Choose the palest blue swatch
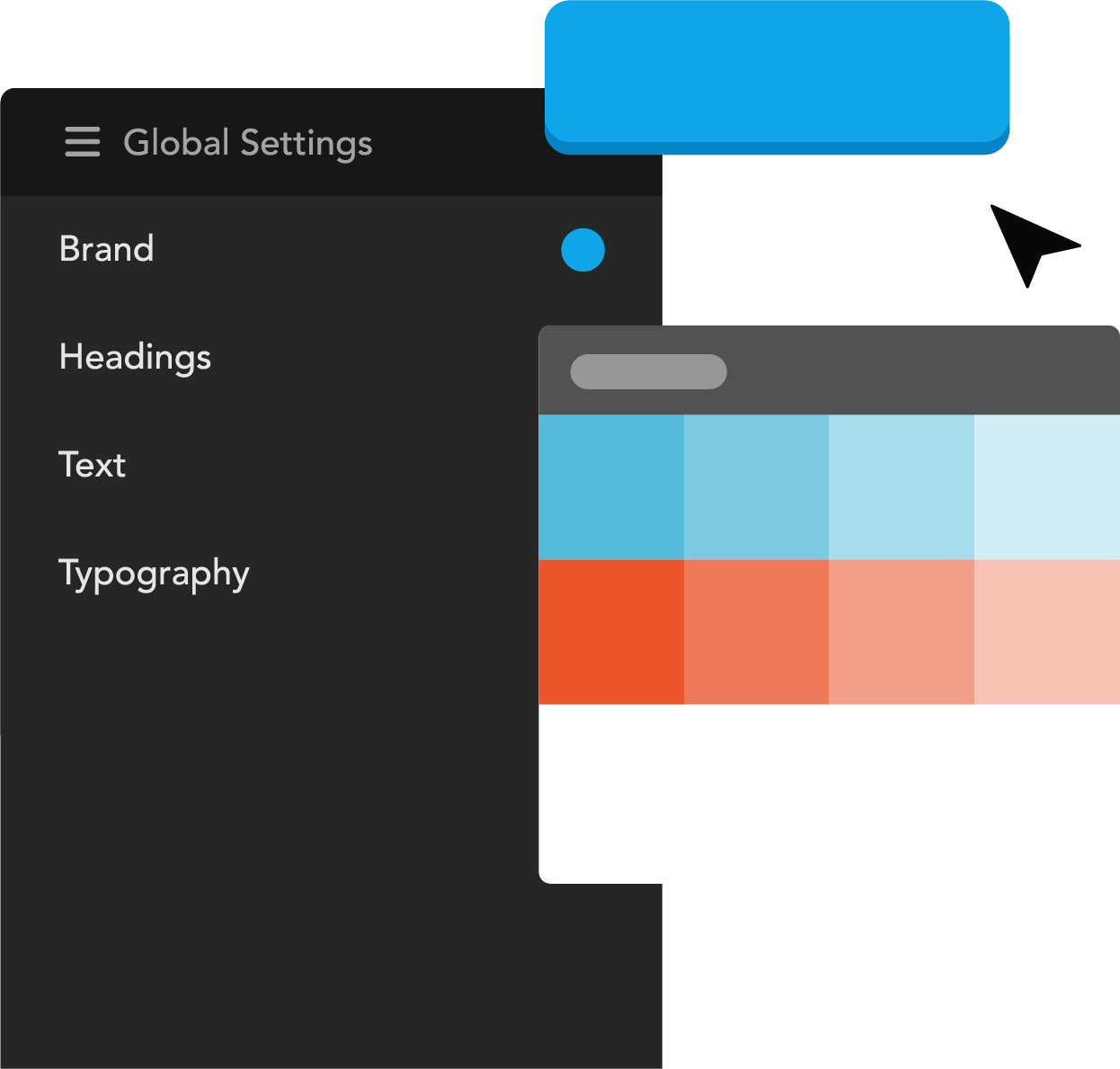Image resolution: width=1120 pixels, height=1069 pixels. pos(1046,486)
